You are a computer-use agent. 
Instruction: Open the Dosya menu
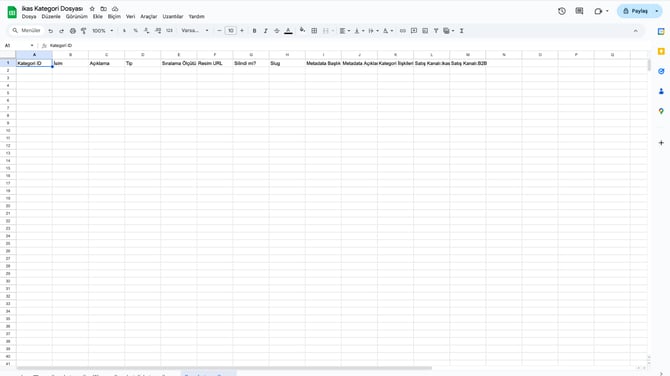tap(29, 17)
